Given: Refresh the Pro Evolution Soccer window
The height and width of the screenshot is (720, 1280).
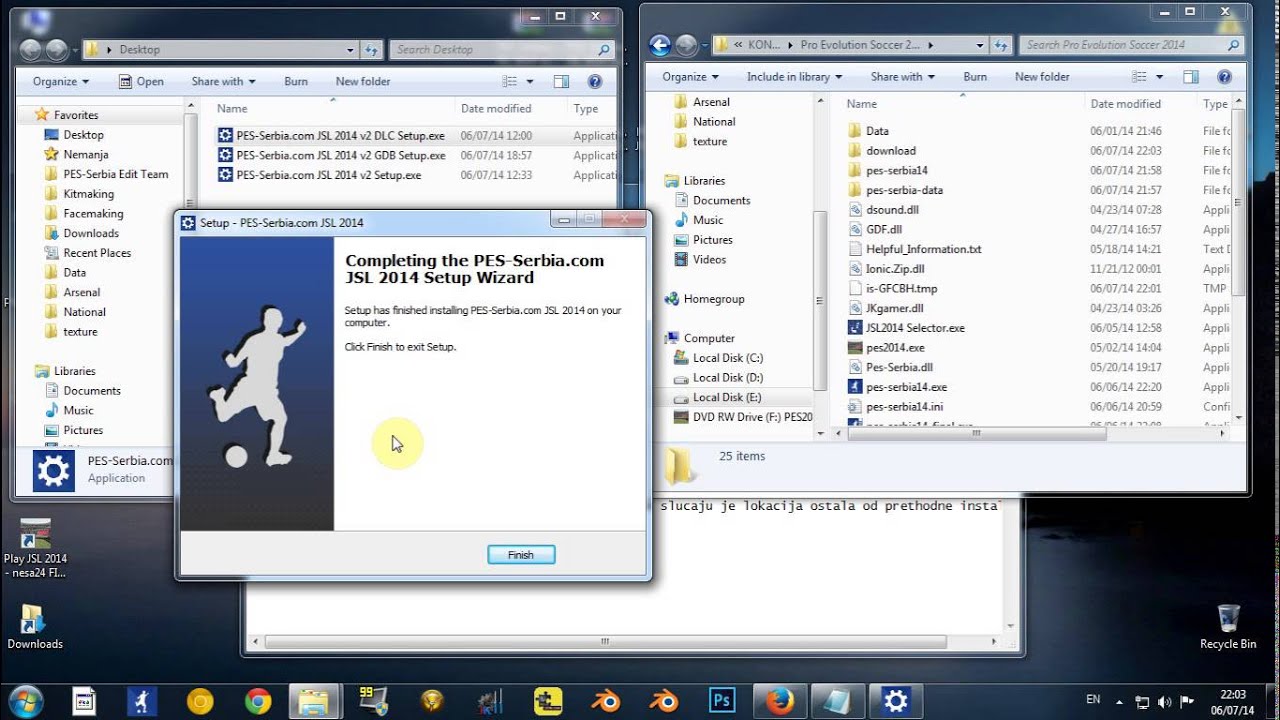Looking at the screenshot, I should pyautogui.click(x=1001, y=45).
